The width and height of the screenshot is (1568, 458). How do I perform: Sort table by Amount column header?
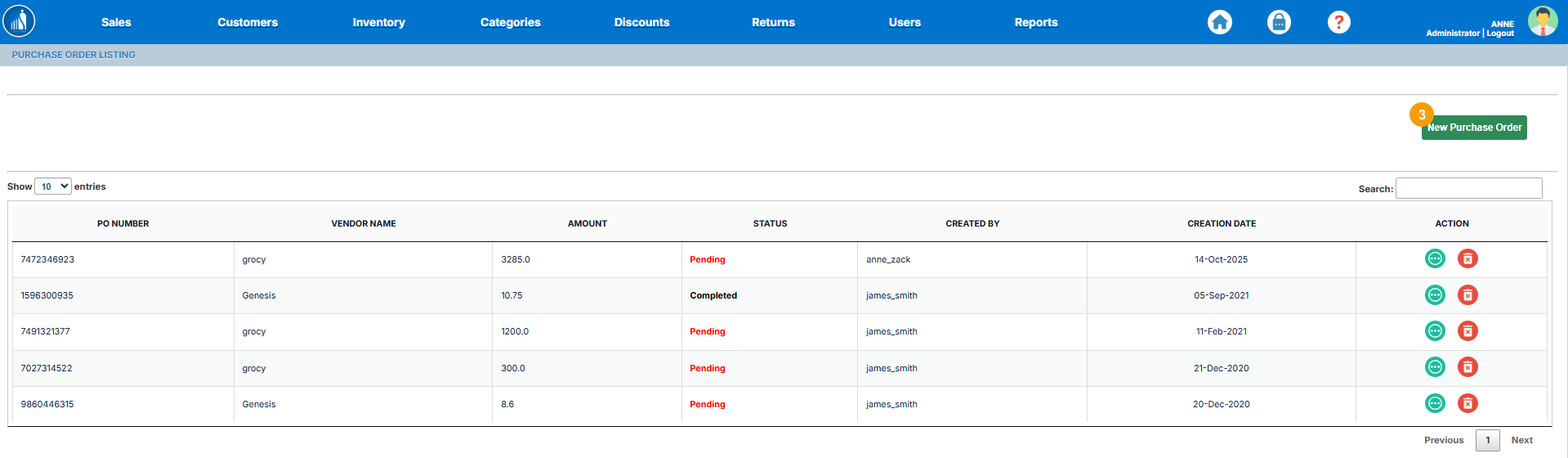tap(587, 223)
